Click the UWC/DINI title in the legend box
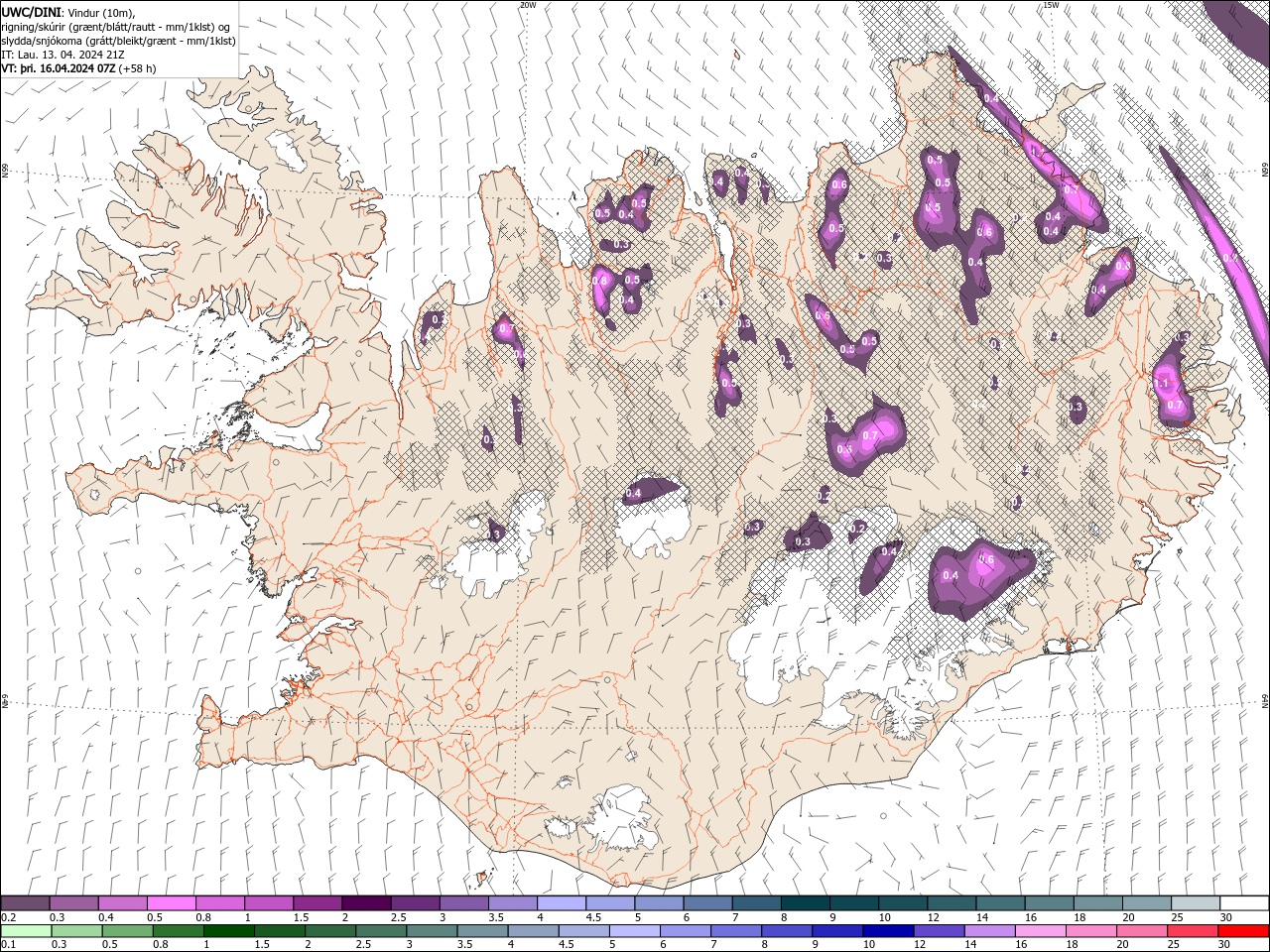The width and height of the screenshot is (1270, 952). pyautogui.click(x=33, y=12)
